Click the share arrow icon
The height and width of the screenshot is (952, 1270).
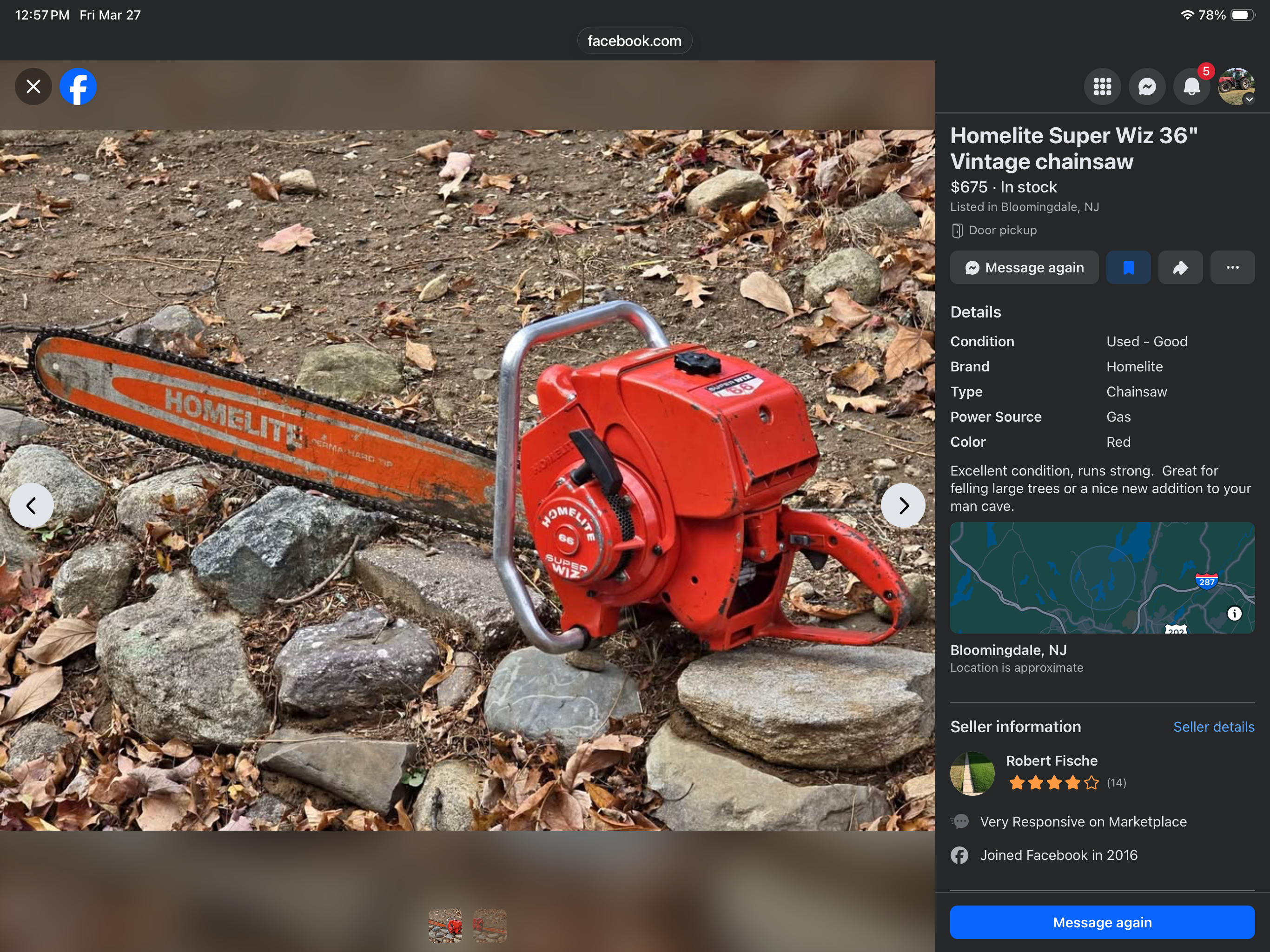(1180, 268)
